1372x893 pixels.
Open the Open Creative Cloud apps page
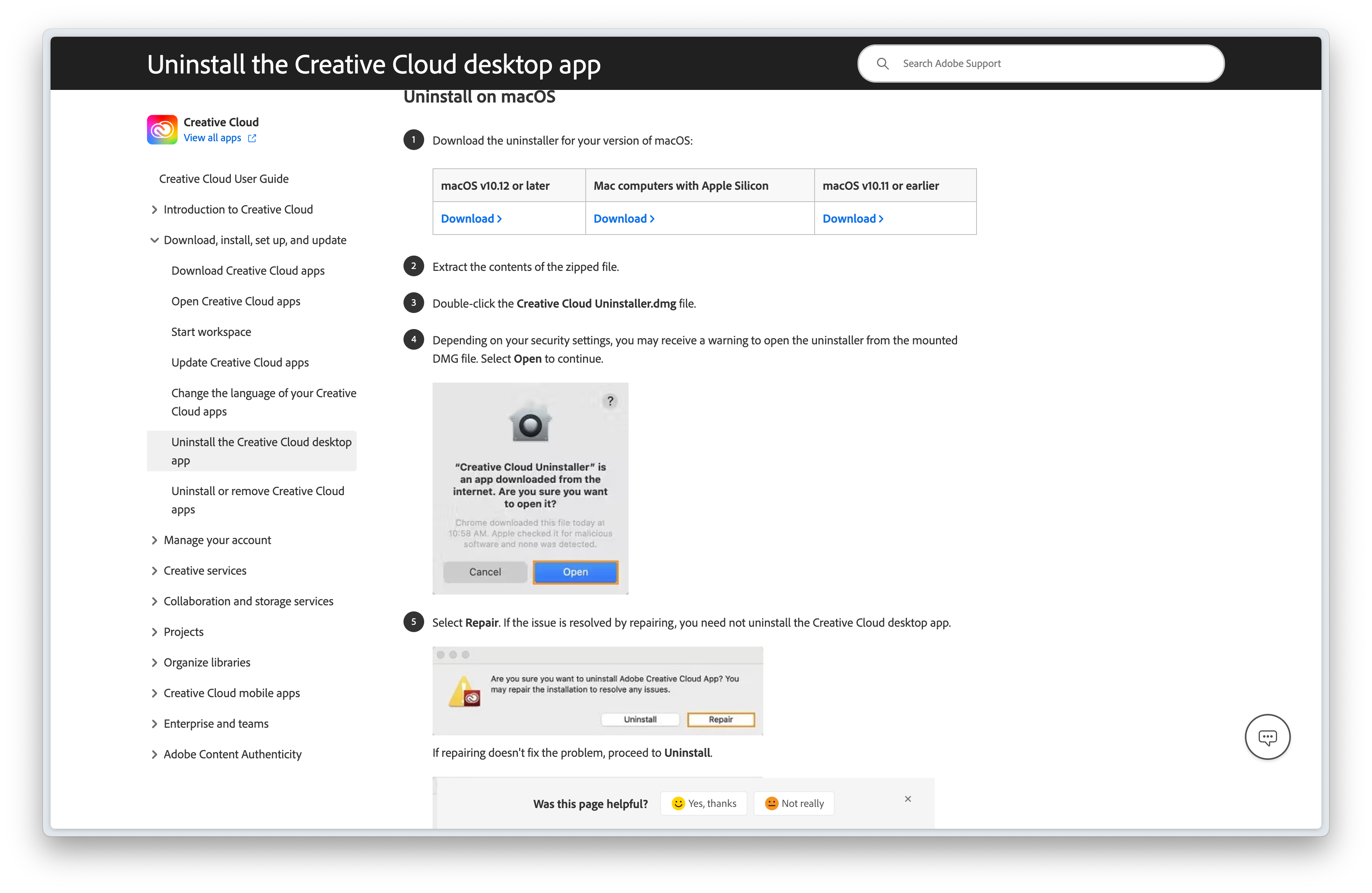tap(236, 301)
